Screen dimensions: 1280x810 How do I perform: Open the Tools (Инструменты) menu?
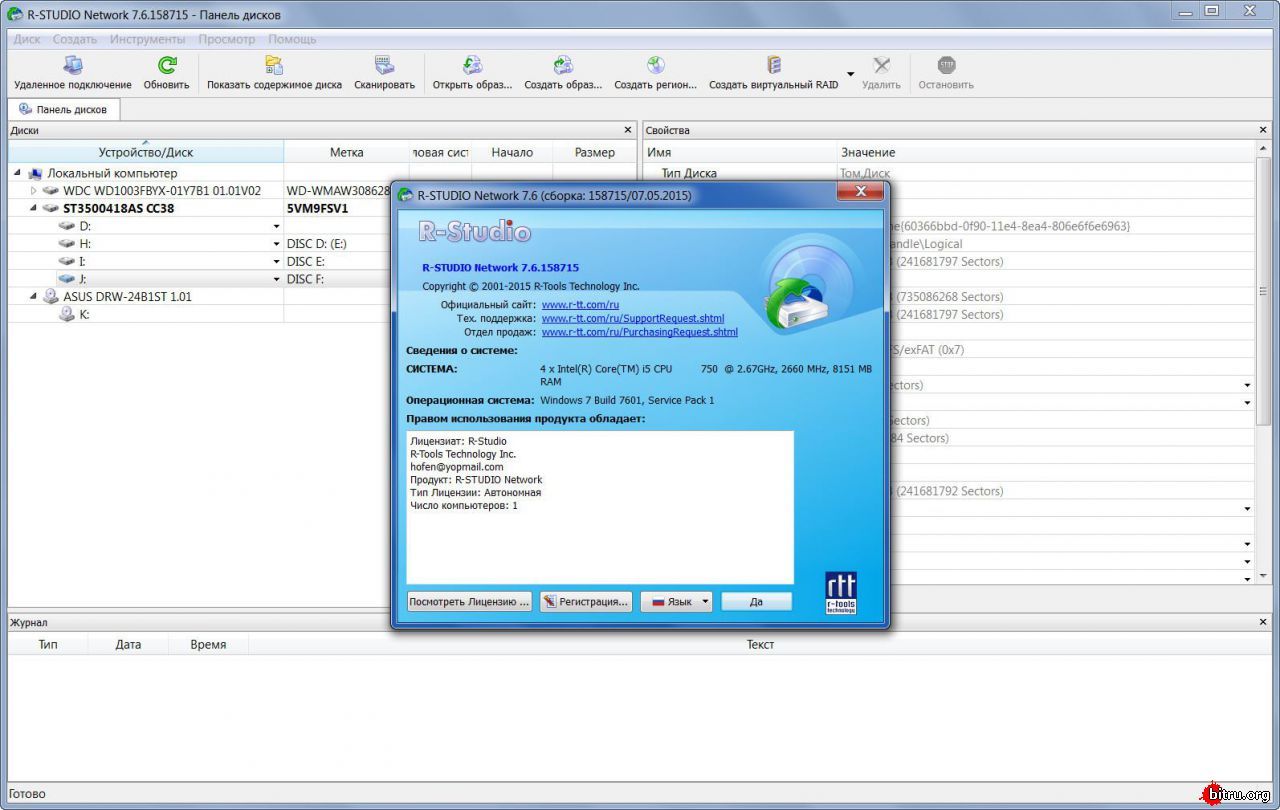coord(148,39)
